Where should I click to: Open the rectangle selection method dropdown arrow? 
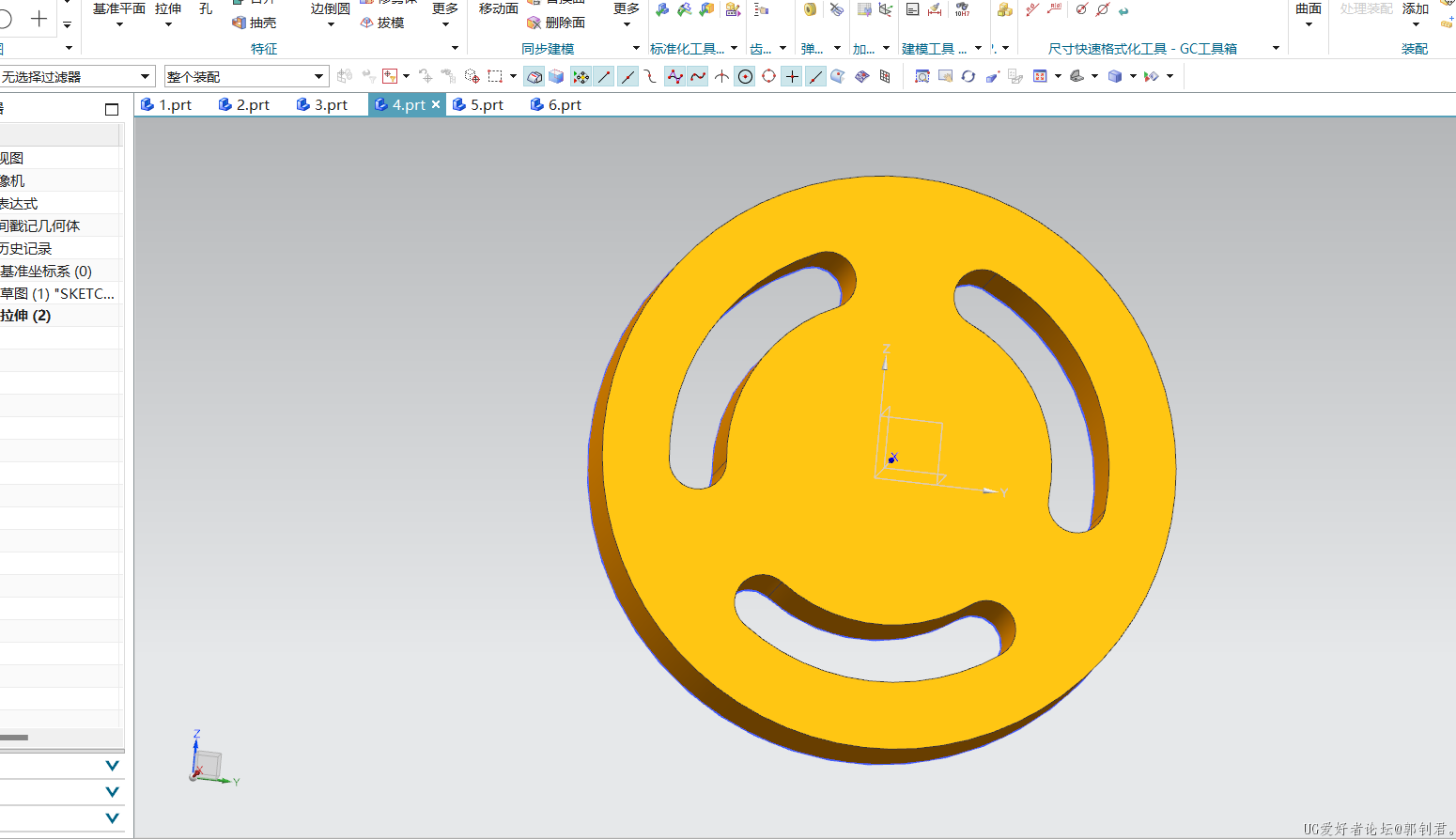click(513, 76)
